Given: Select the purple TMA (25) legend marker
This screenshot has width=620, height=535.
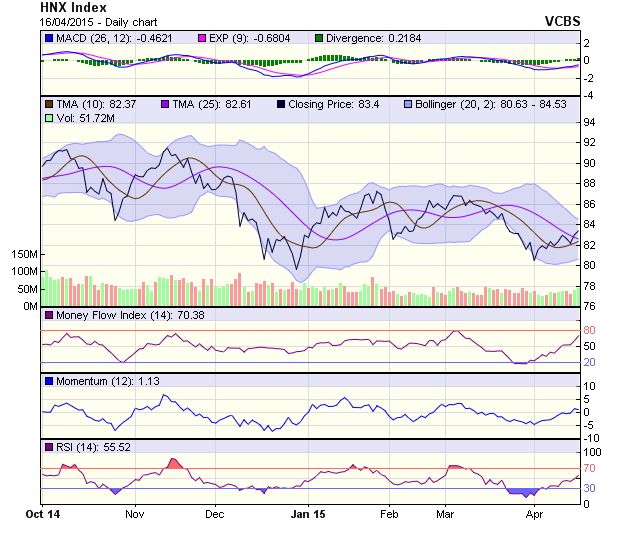Looking at the screenshot, I should coord(163,104).
